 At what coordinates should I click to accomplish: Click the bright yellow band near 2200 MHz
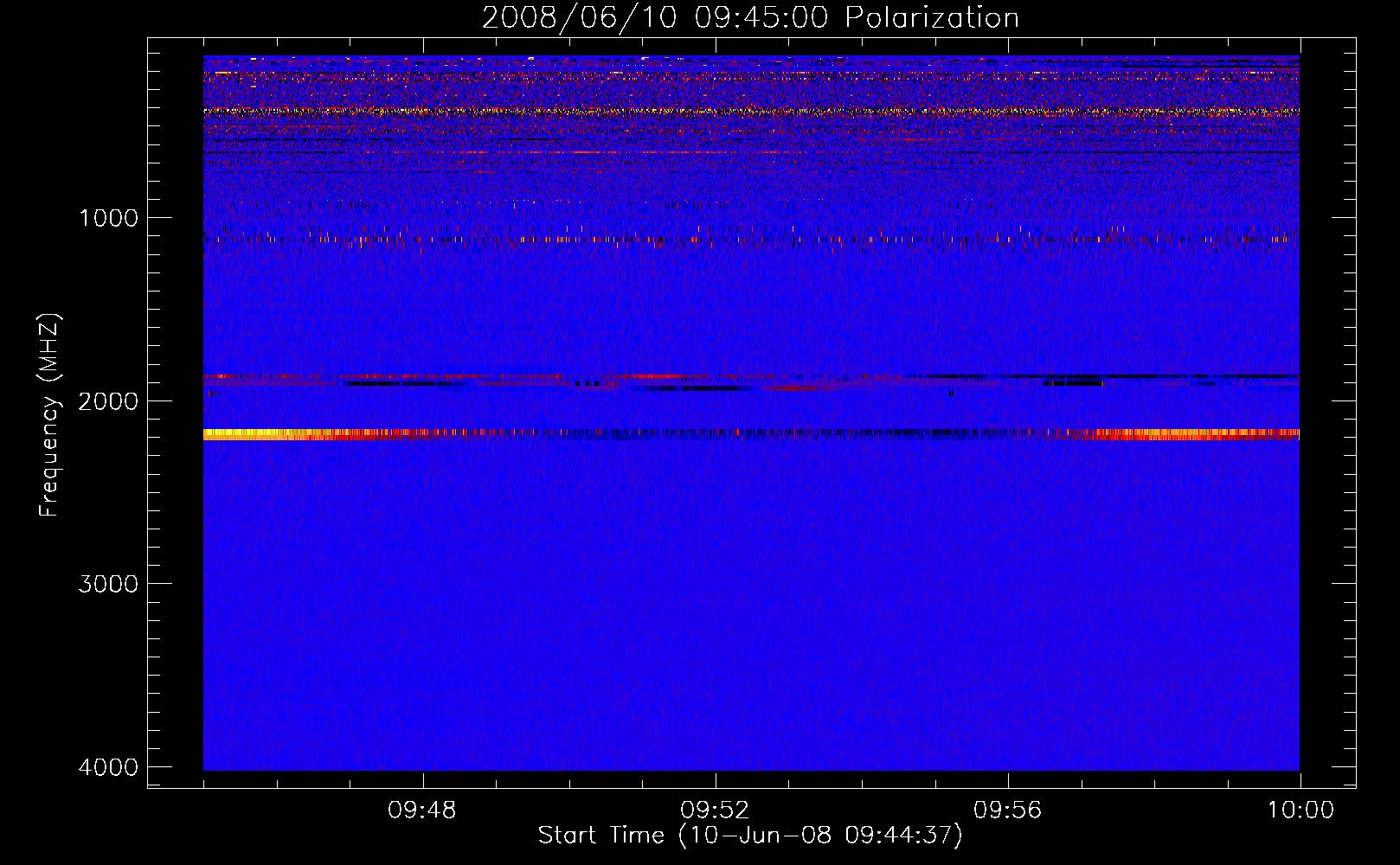[x=751, y=434]
